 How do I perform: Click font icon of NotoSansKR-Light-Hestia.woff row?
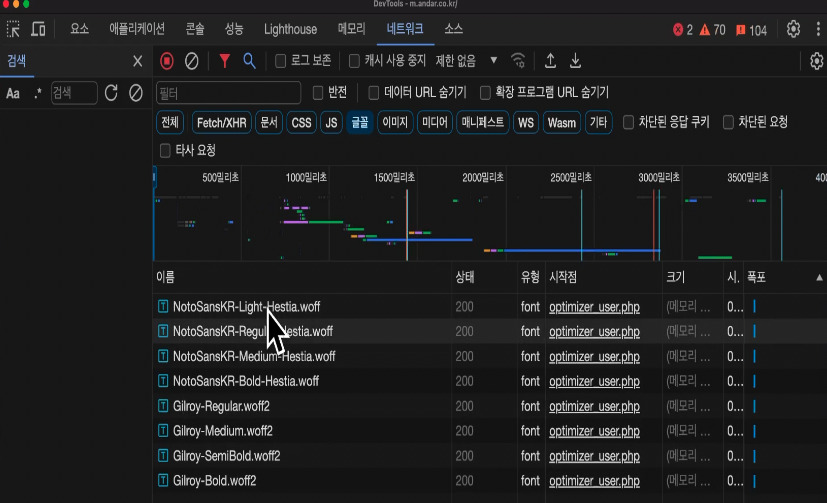(x=163, y=306)
